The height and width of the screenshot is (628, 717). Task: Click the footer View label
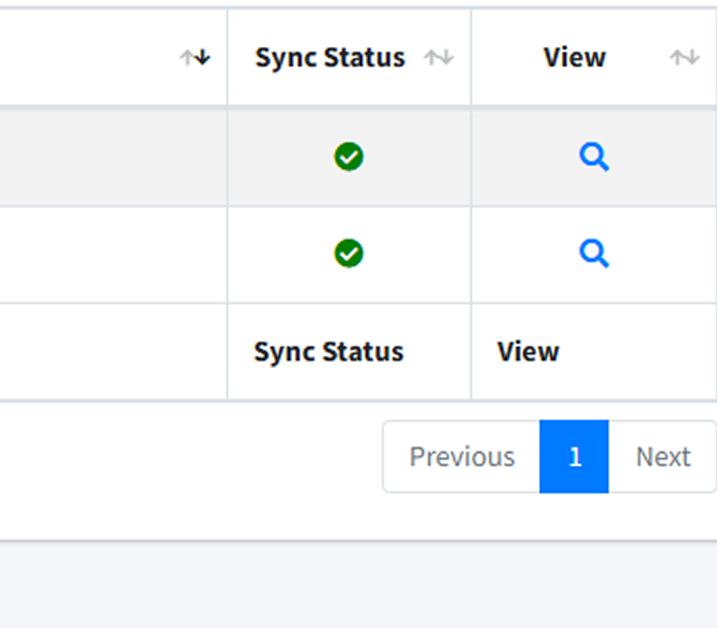pyautogui.click(x=528, y=352)
